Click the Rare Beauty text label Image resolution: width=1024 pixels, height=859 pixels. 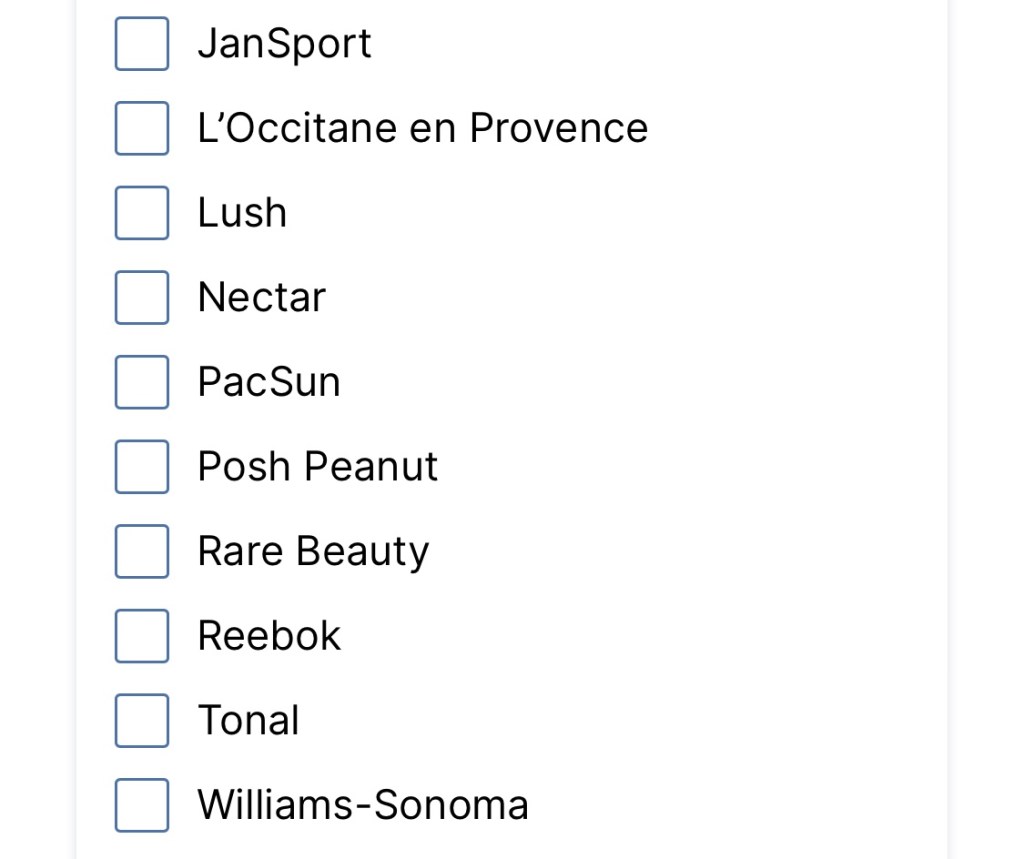(x=312, y=551)
